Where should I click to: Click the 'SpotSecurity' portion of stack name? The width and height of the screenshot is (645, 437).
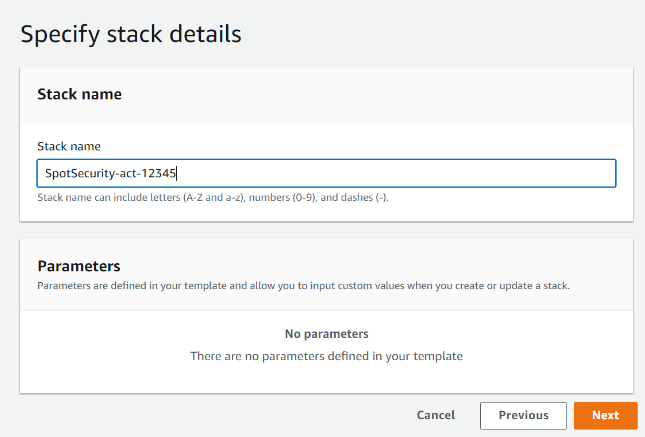77,173
